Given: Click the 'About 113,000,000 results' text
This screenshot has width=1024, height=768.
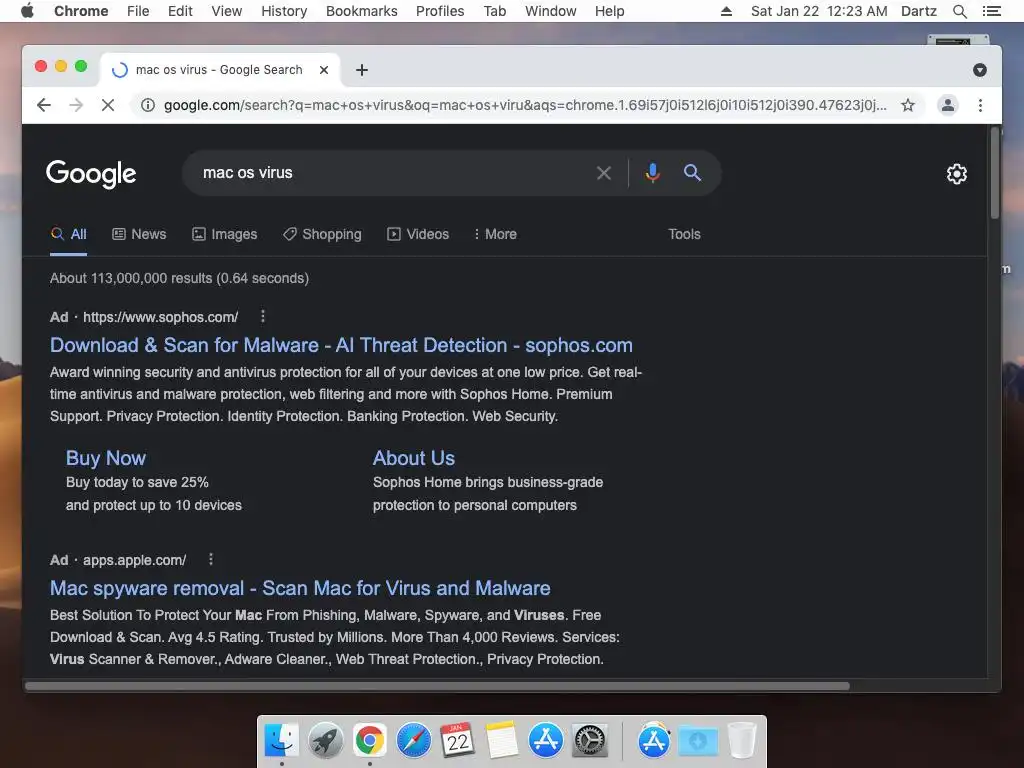Looking at the screenshot, I should (180, 278).
